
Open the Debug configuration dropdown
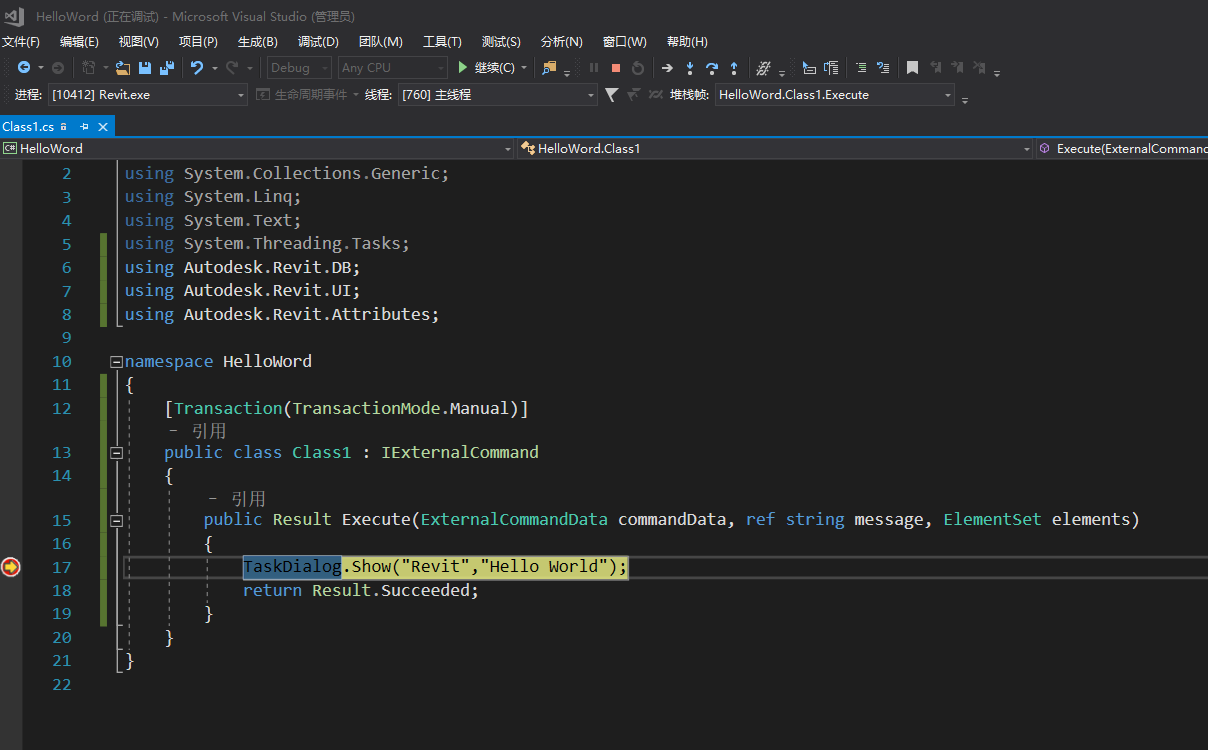pos(300,68)
